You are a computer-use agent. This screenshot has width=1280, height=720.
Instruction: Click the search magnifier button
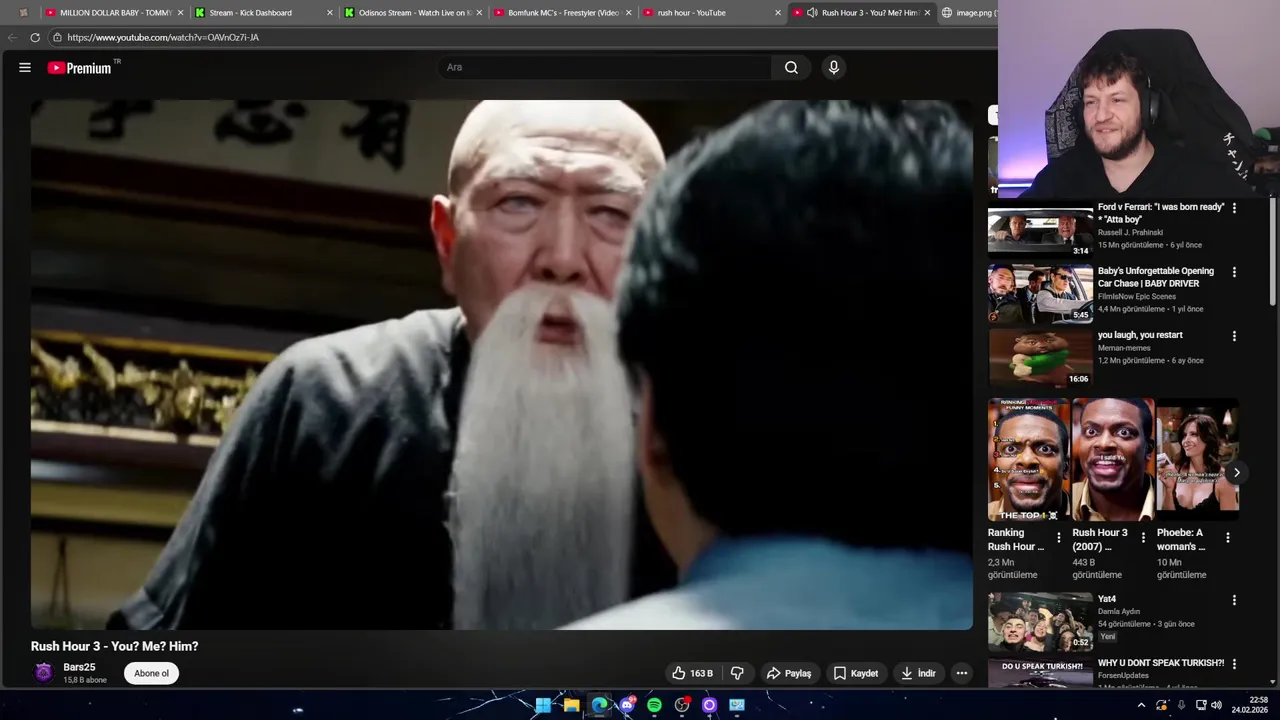pyautogui.click(x=791, y=67)
